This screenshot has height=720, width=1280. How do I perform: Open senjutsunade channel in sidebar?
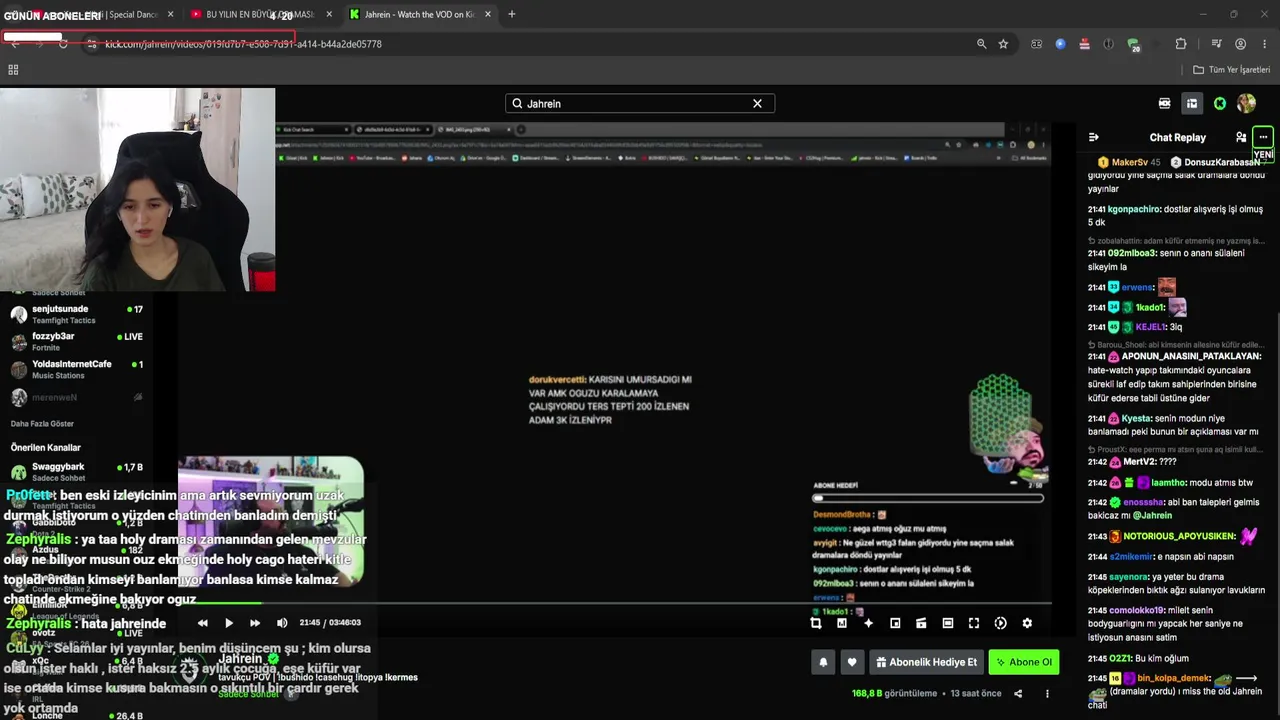[x=75, y=314]
